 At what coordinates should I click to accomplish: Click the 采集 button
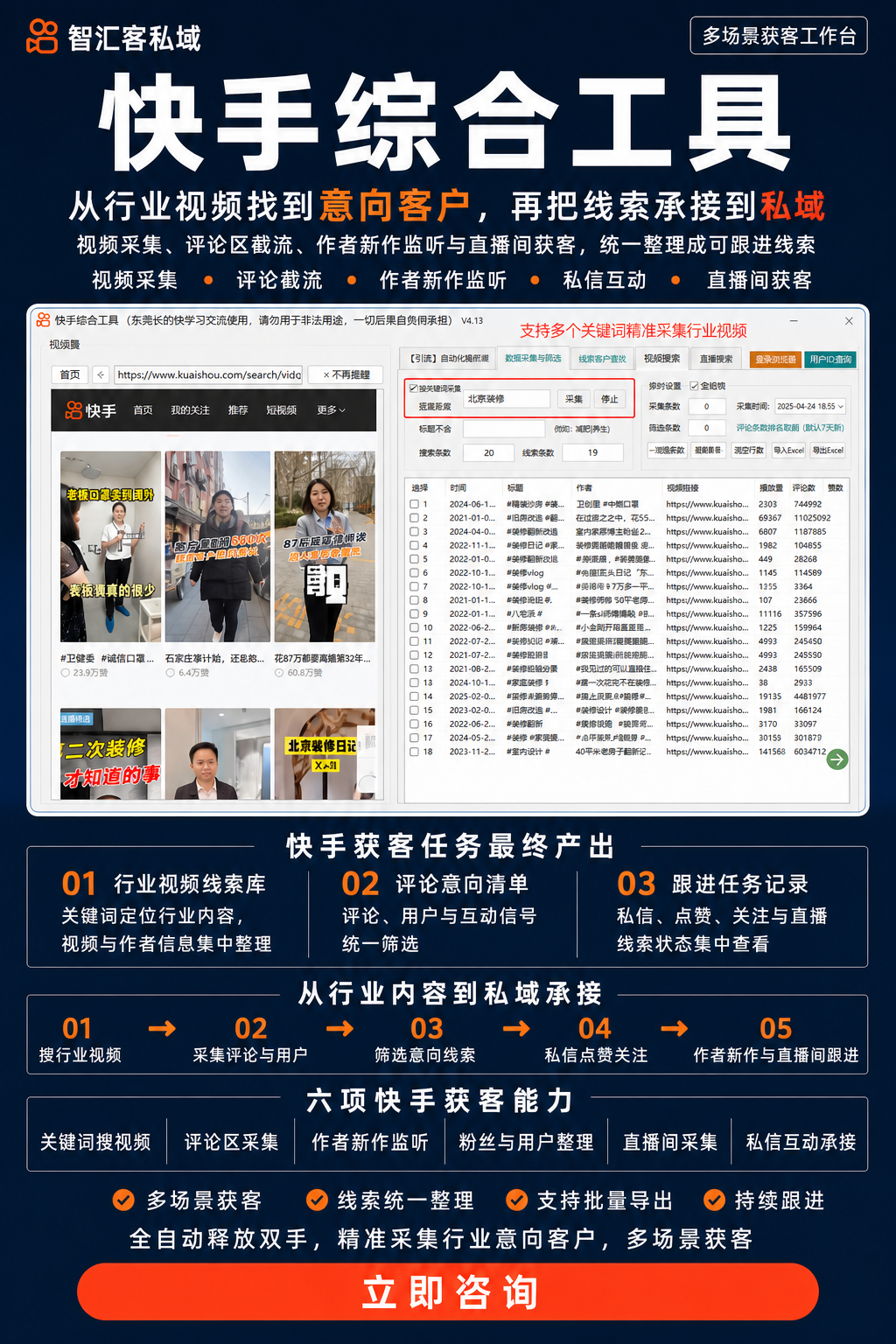tap(574, 399)
